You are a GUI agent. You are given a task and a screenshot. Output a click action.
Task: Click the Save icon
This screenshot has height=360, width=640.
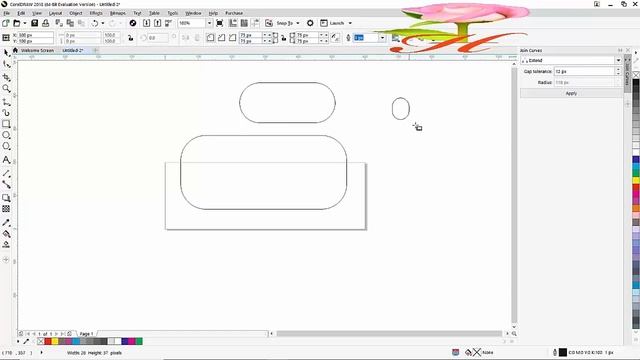(x=35, y=23)
